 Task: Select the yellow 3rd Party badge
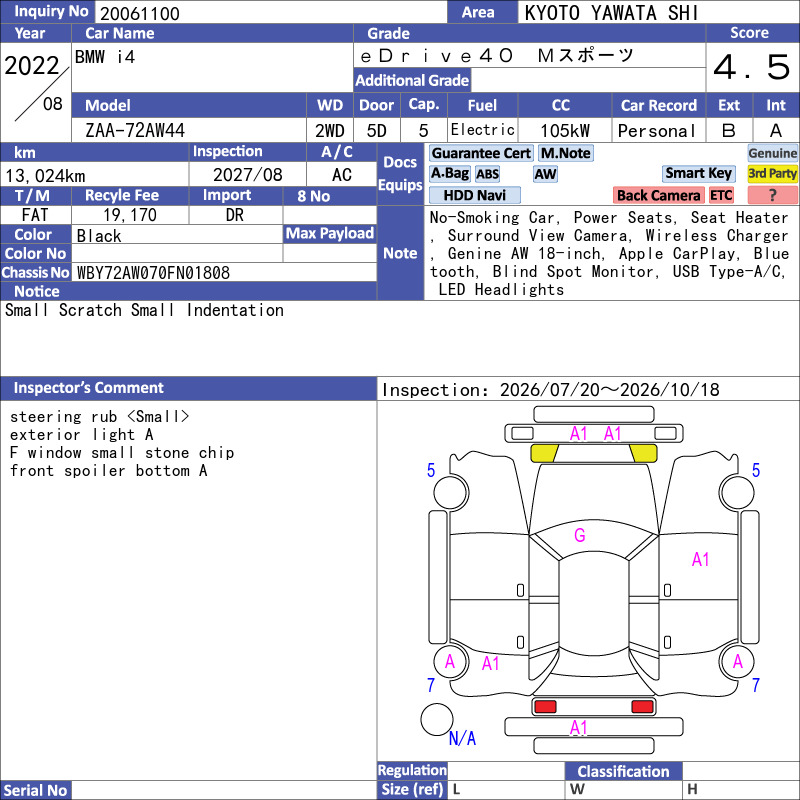tap(772, 173)
